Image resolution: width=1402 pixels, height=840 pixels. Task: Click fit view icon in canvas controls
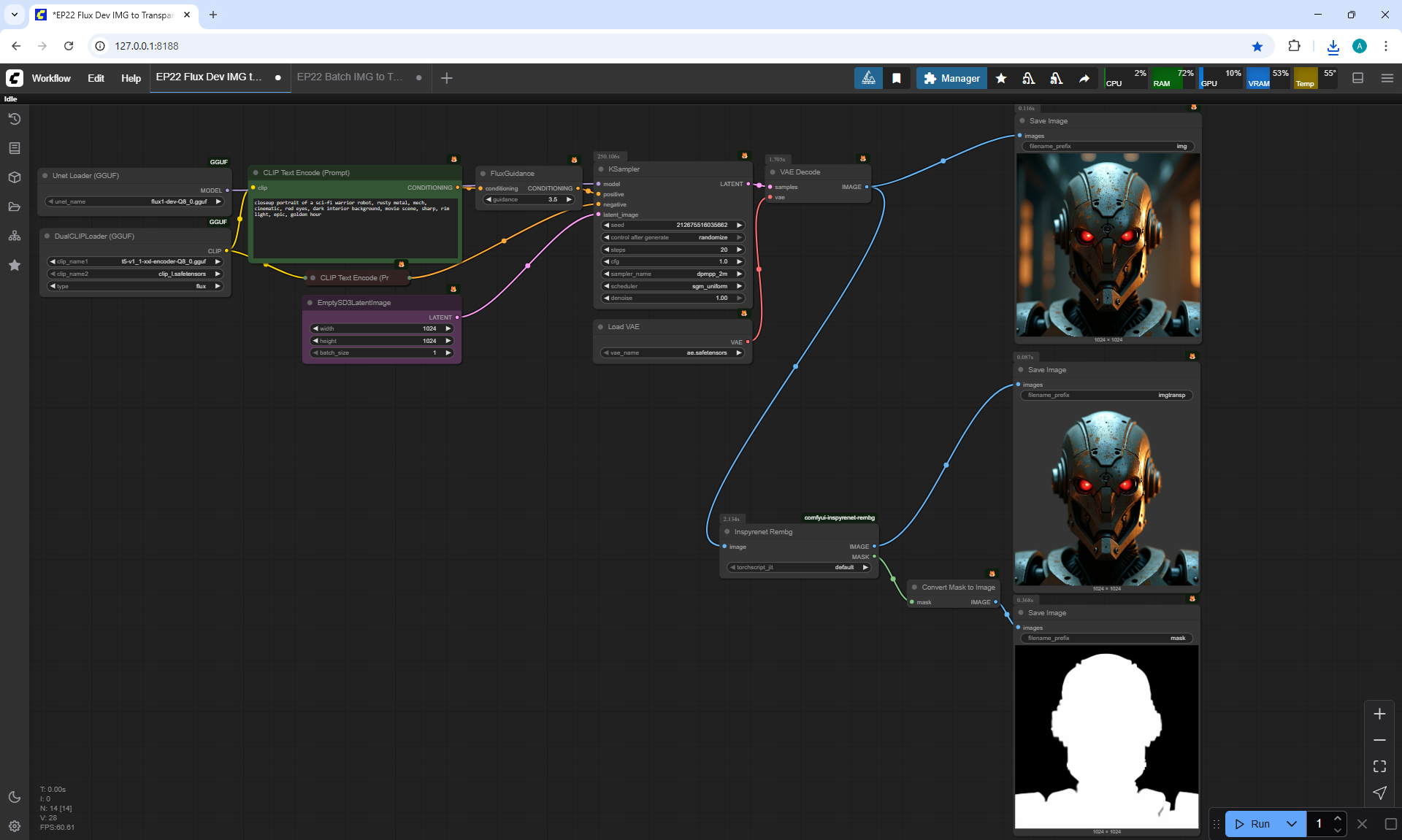[1379, 766]
